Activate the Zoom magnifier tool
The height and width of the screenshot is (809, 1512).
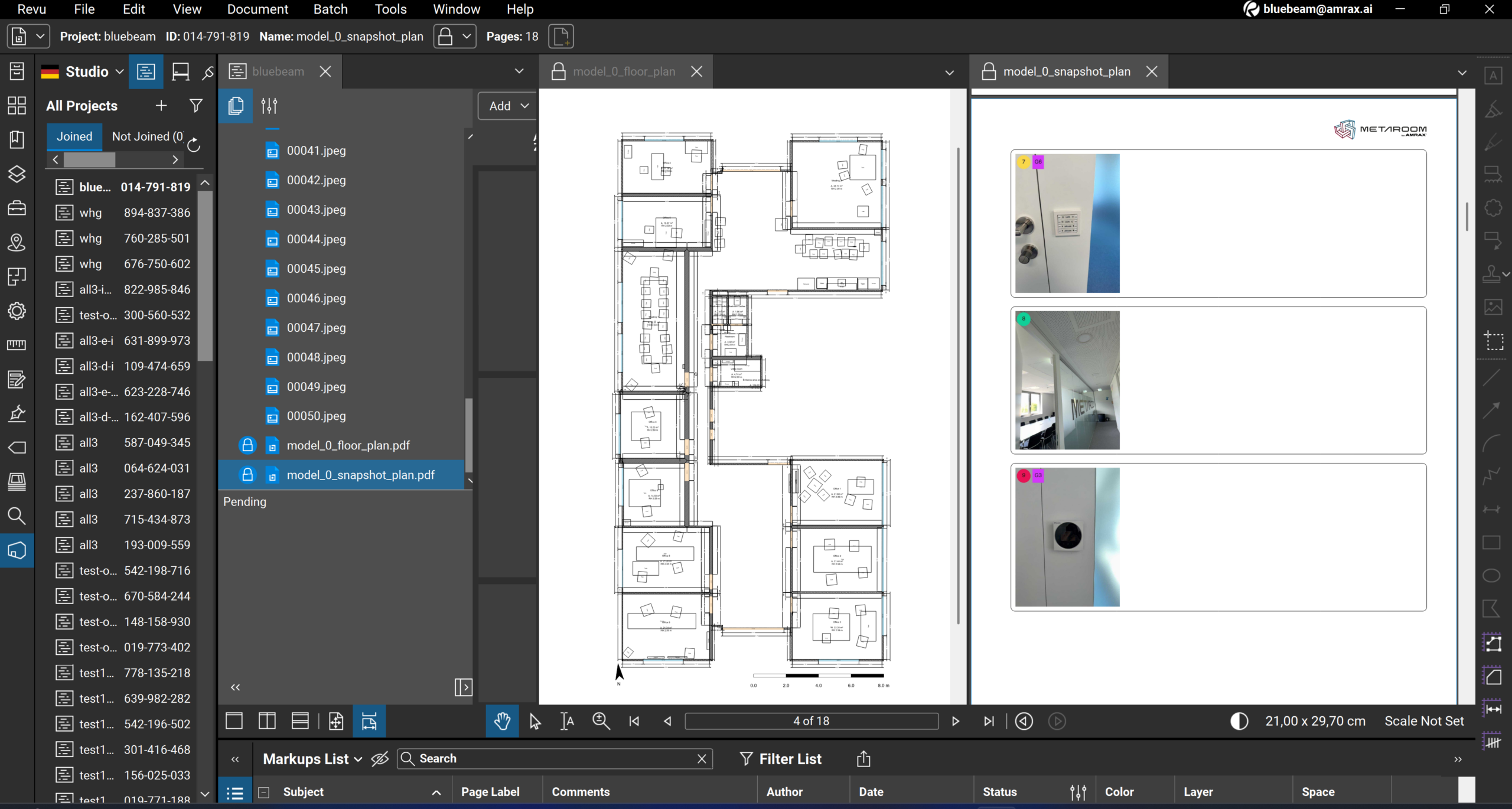601,721
